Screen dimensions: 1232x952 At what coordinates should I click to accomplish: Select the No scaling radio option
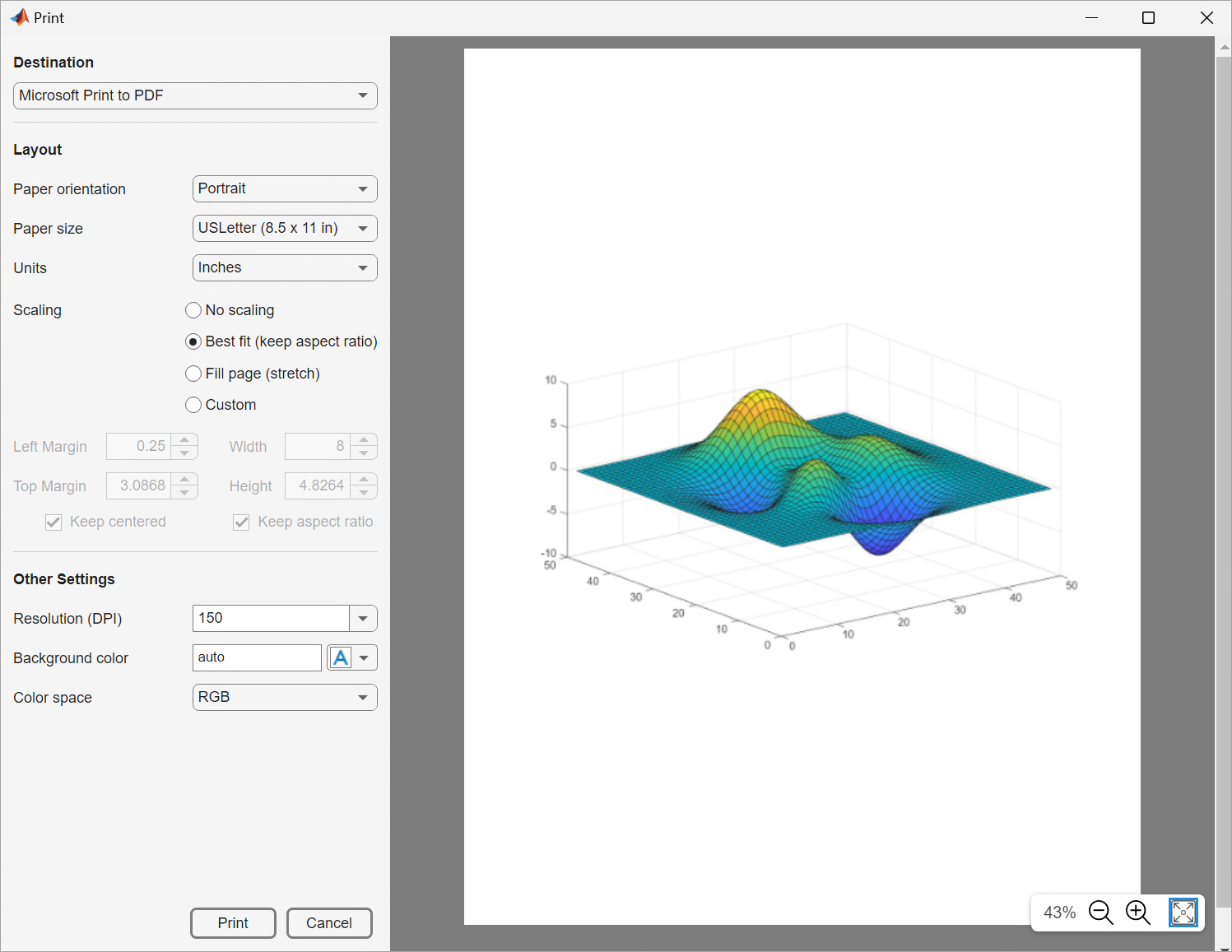pyautogui.click(x=193, y=310)
